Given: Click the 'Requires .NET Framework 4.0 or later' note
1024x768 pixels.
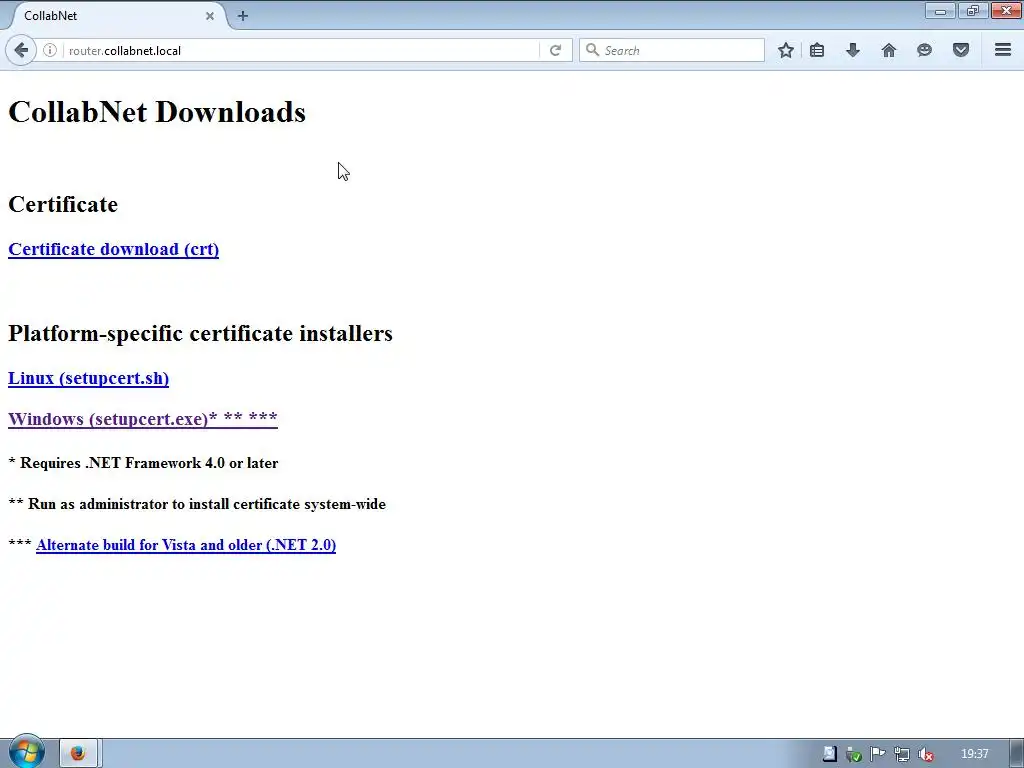Looking at the screenshot, I should pyautogui.click(x=143, y=463).
